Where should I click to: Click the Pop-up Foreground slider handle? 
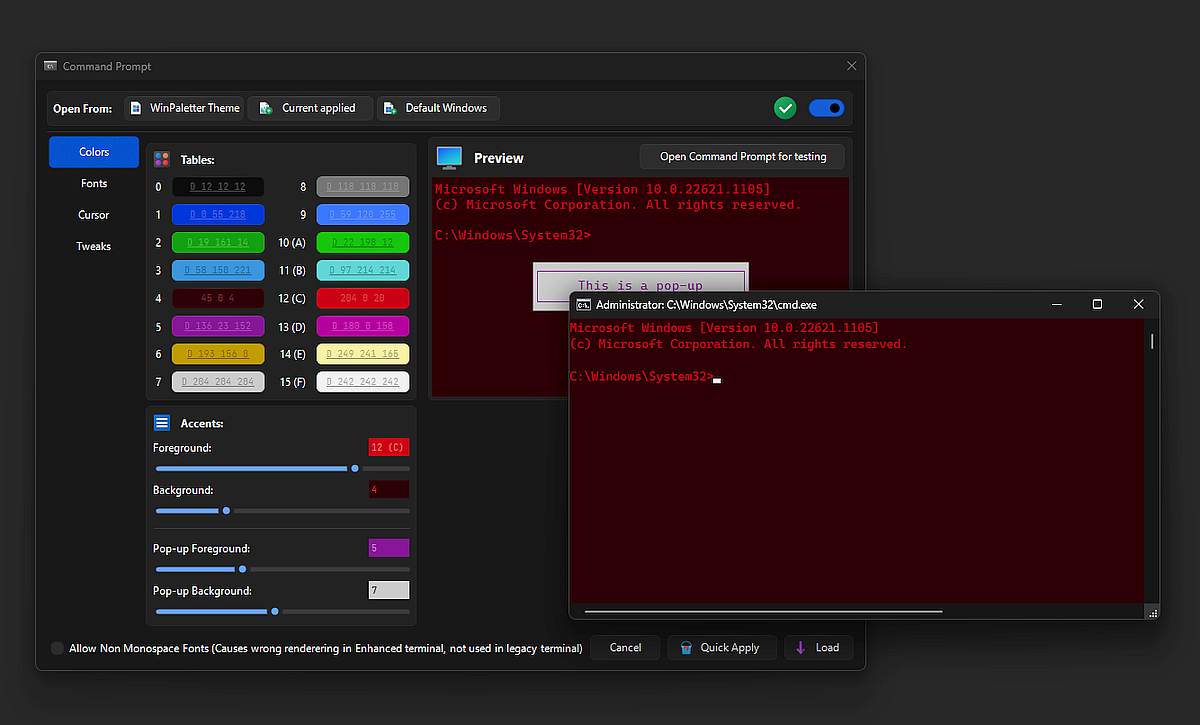coord(242,569)
